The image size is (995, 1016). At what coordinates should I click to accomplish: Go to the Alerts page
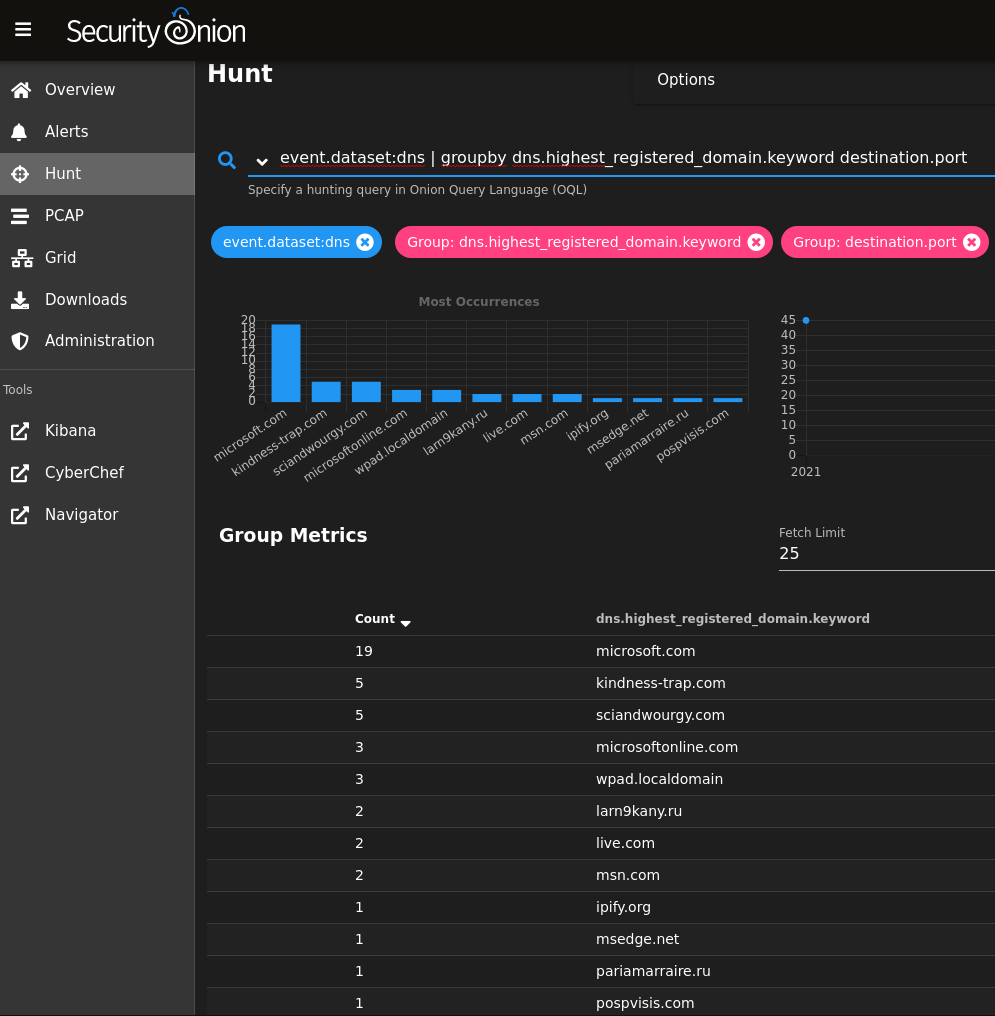click(97, 132)
